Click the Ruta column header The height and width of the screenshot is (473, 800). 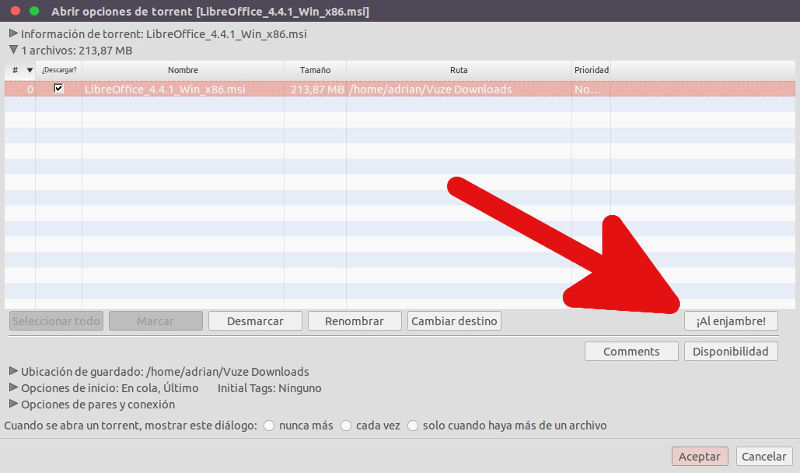458,70
